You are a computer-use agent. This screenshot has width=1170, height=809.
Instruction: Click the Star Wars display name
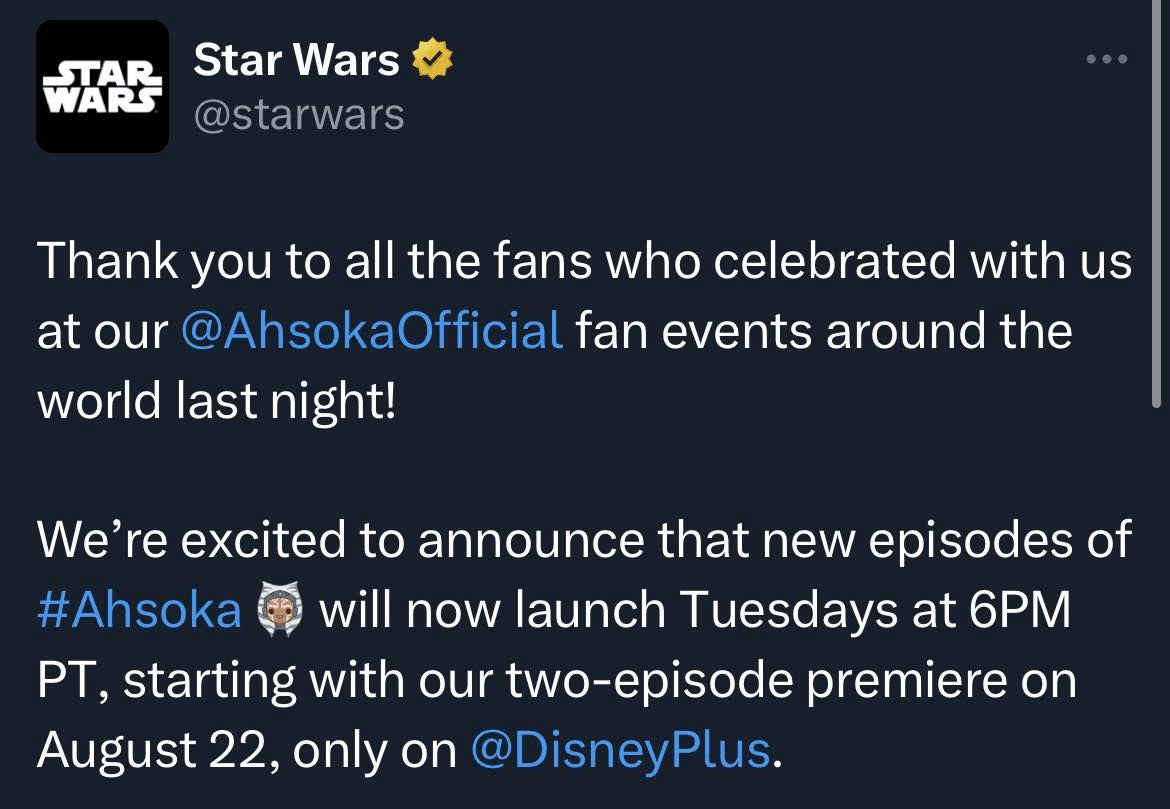[296, 60]
